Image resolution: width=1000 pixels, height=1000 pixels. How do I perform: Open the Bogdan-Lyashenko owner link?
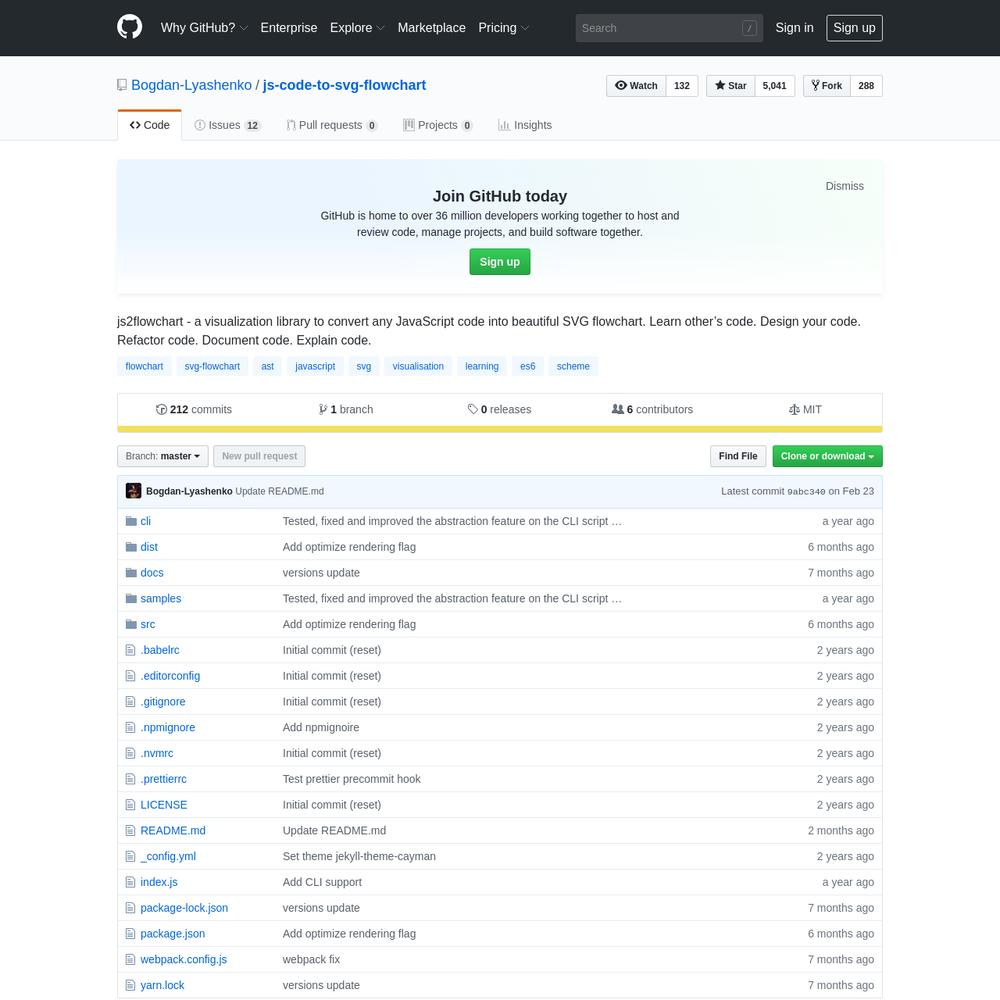pos(191,85)
